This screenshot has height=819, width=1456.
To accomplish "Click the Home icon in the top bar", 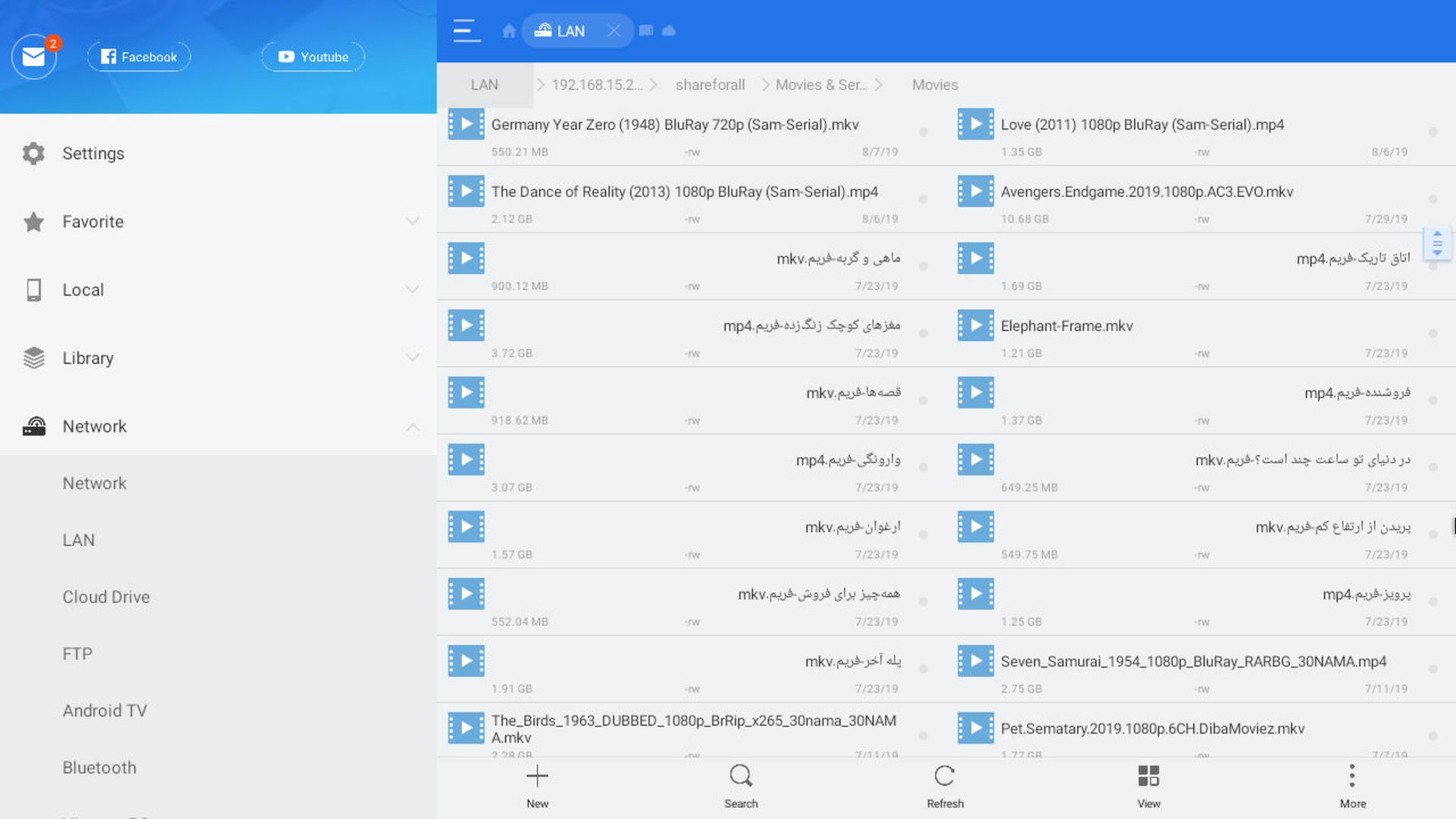I will [x=508, y=30].
